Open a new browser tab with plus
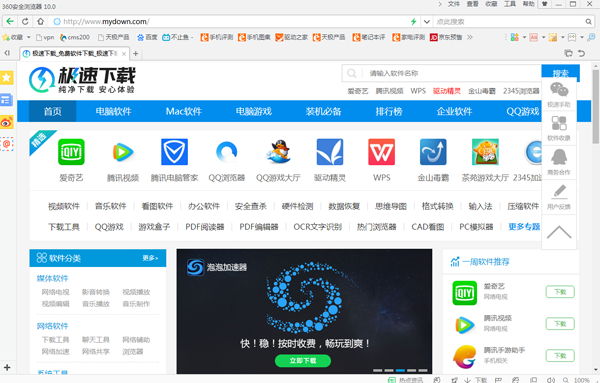The width and height of the screenshot is (600, 383). pyautogui.click(x=135, y=54)
